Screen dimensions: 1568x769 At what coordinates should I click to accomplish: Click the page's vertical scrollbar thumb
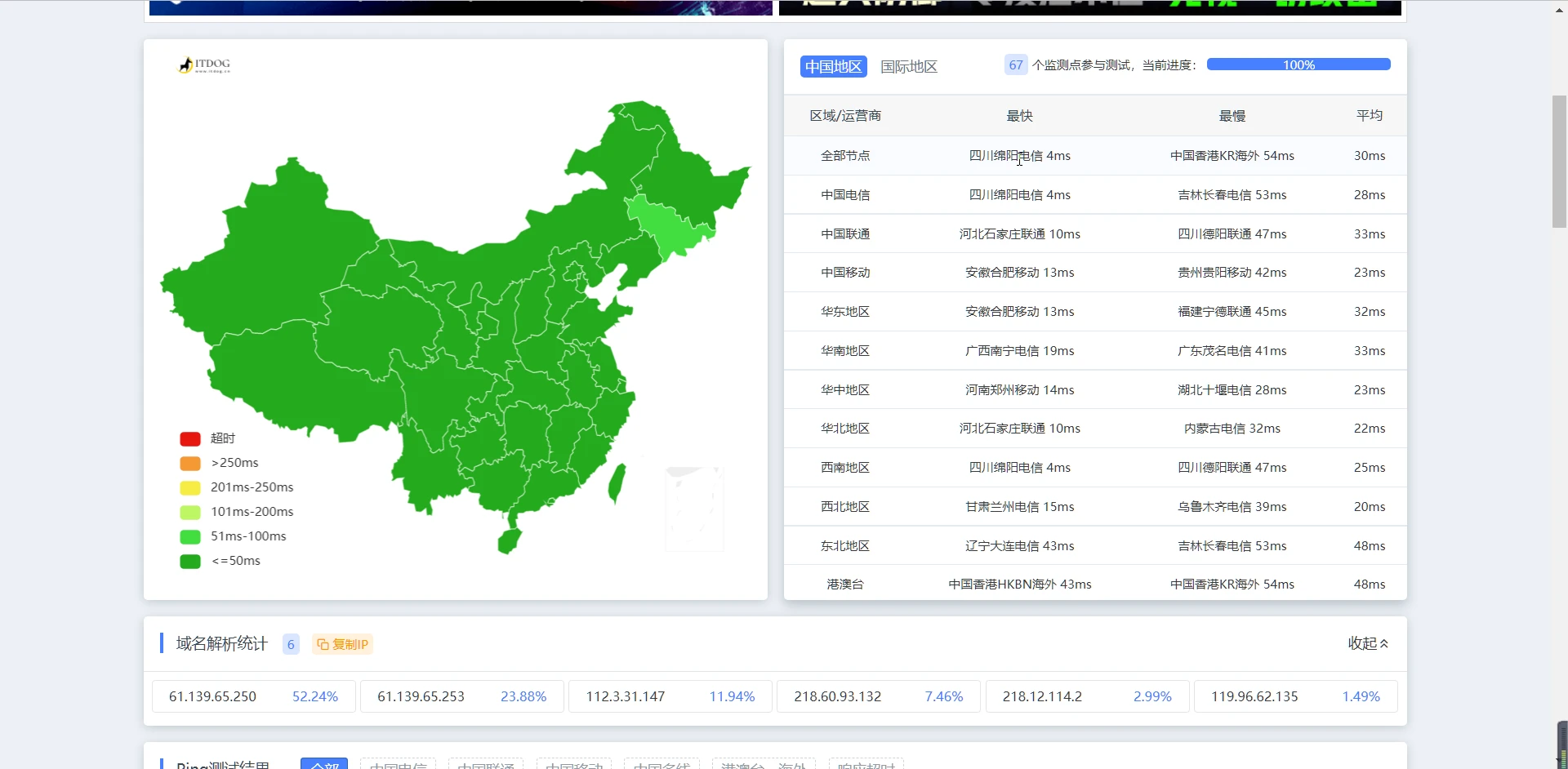tap(1559, 162)
